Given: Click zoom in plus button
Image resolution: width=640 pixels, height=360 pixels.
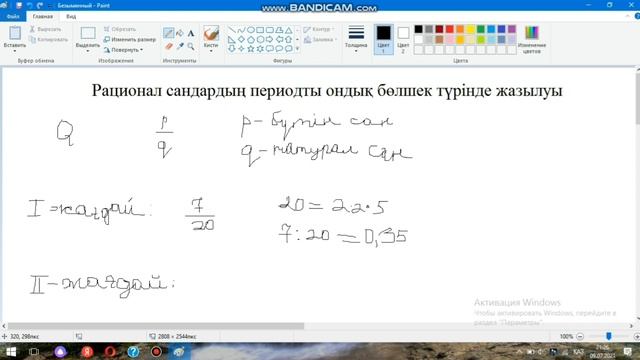Looking at the screenshot, I should pos(636,336).
